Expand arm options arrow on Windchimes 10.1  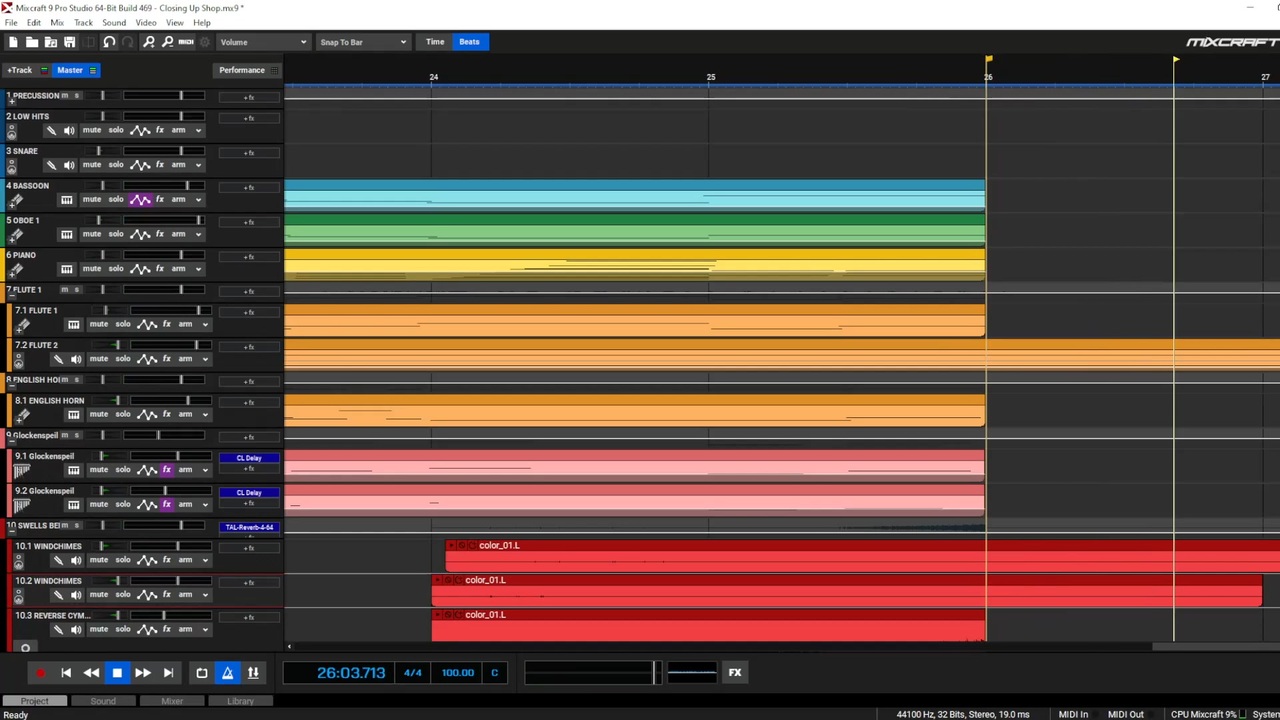(205, 560)
